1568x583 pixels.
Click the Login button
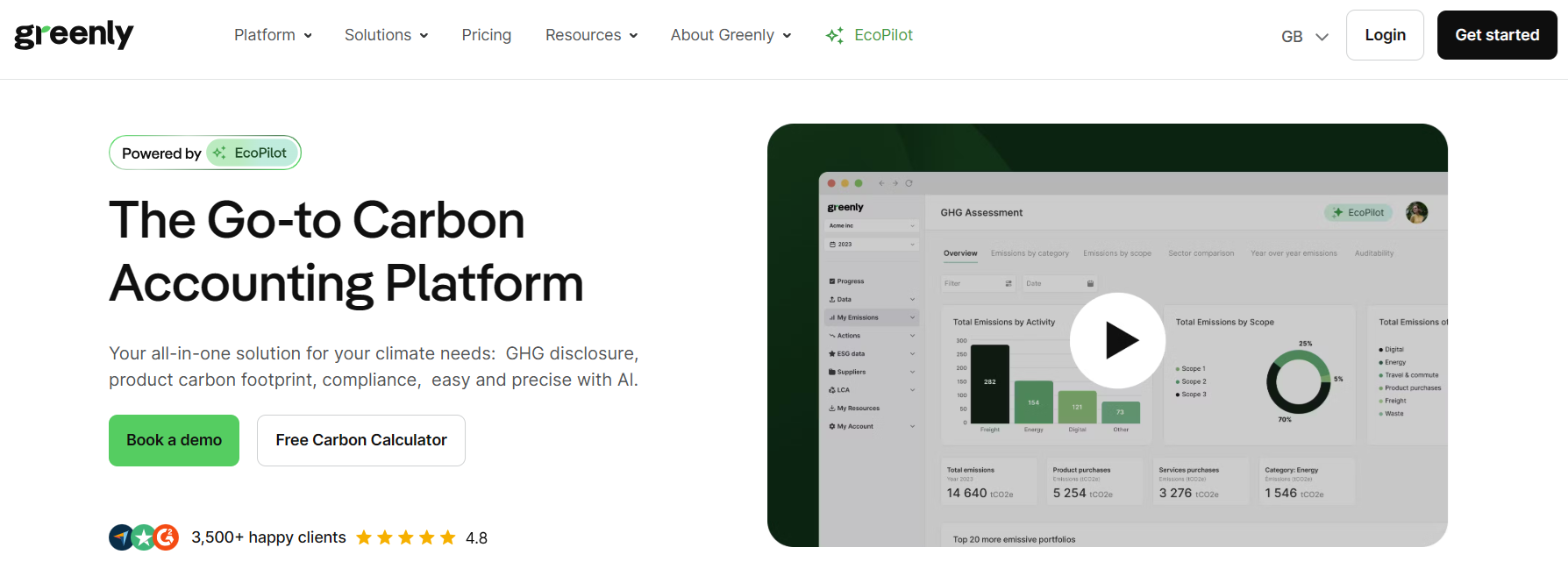click(x=1385, y=35)
